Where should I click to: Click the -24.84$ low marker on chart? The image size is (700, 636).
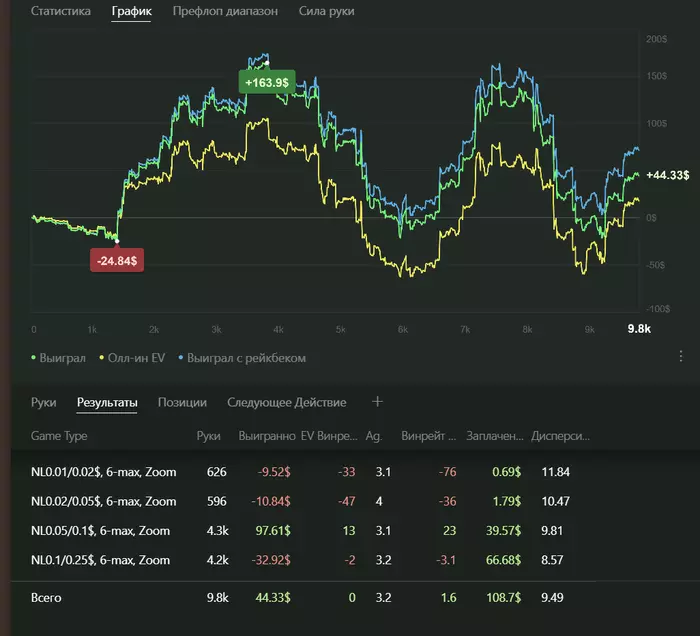118,260
